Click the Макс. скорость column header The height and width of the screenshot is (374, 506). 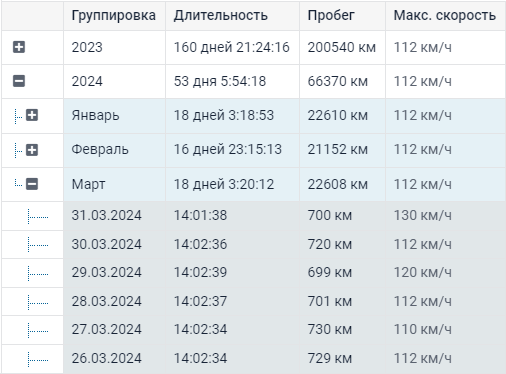(x=445, y=15)
